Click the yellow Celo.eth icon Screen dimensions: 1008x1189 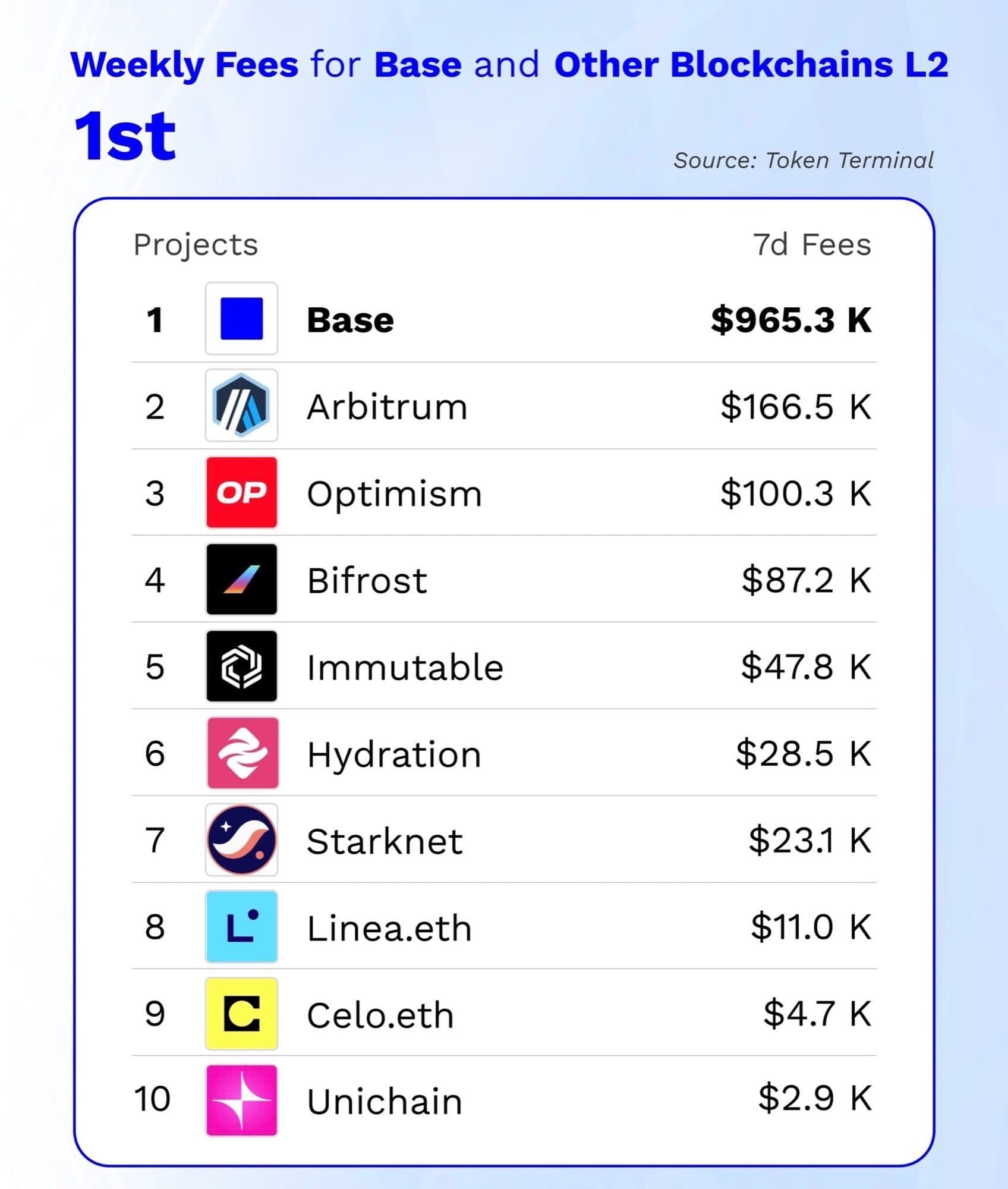click(x=241, y=1013)
